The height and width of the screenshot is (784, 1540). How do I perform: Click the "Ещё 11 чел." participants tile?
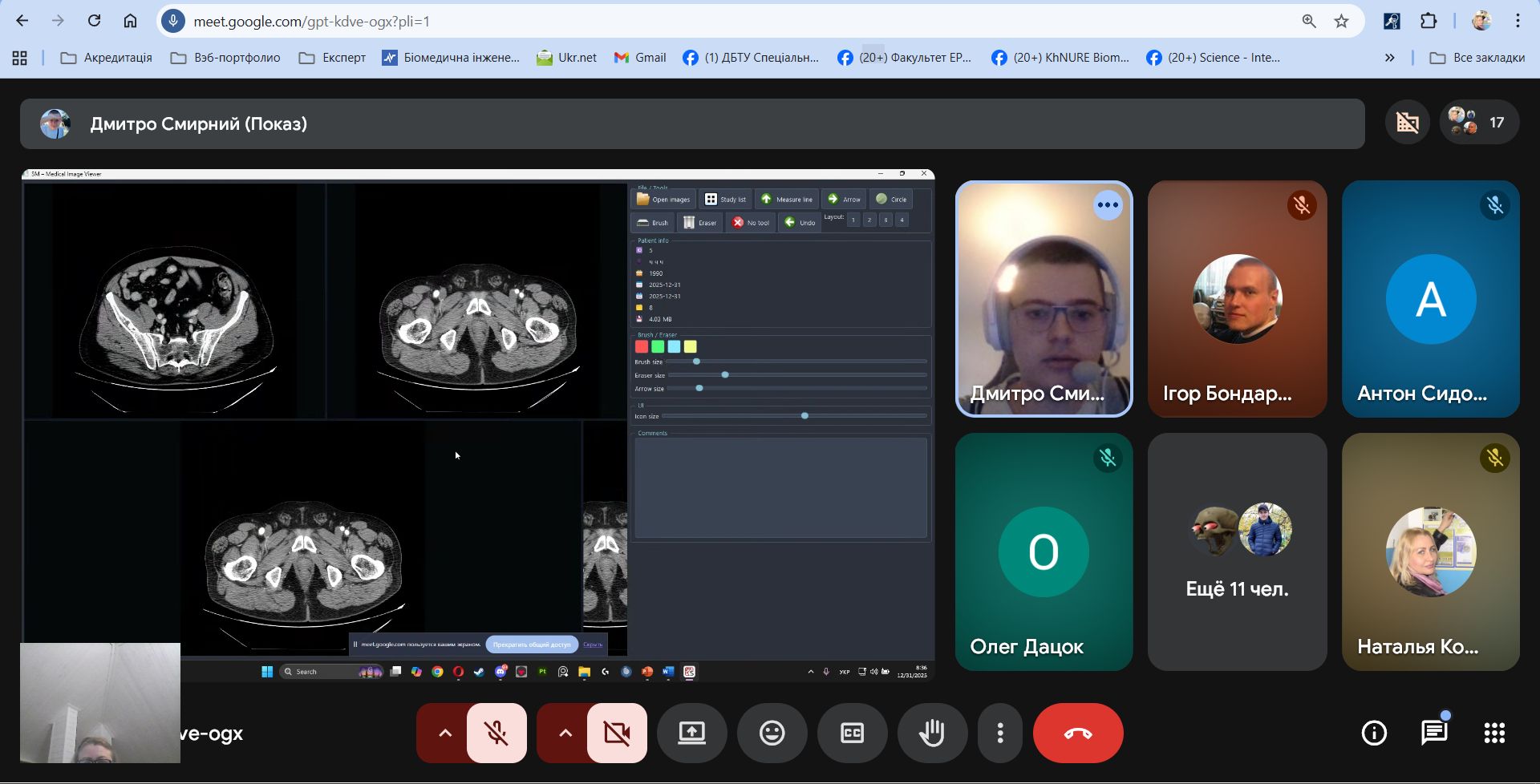1237,552
